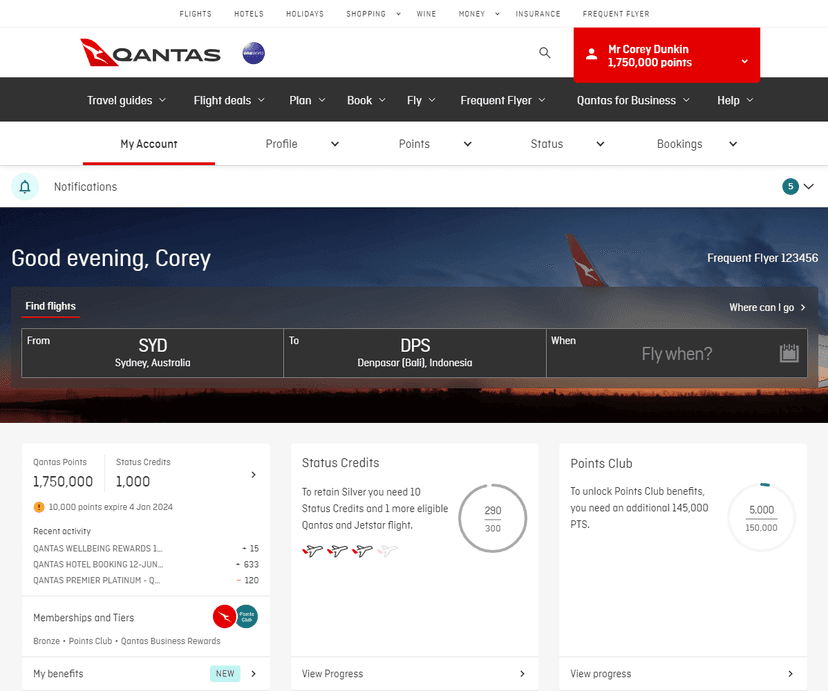Screen dimensions: 828x691
Task: Open the calendar icon in When field
Action: 789,353
